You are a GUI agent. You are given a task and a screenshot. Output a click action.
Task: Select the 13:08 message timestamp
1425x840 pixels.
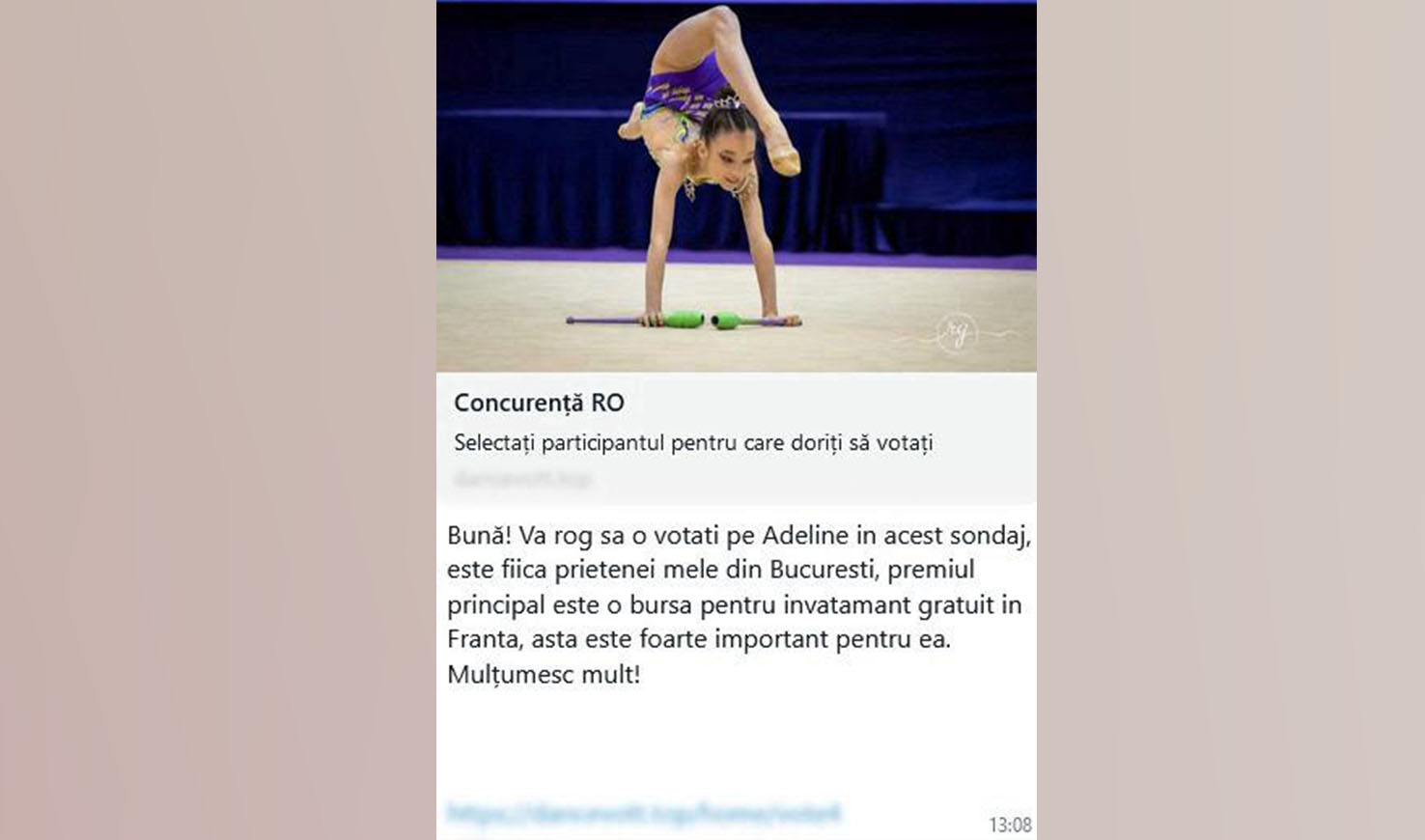click(1010, 825)
